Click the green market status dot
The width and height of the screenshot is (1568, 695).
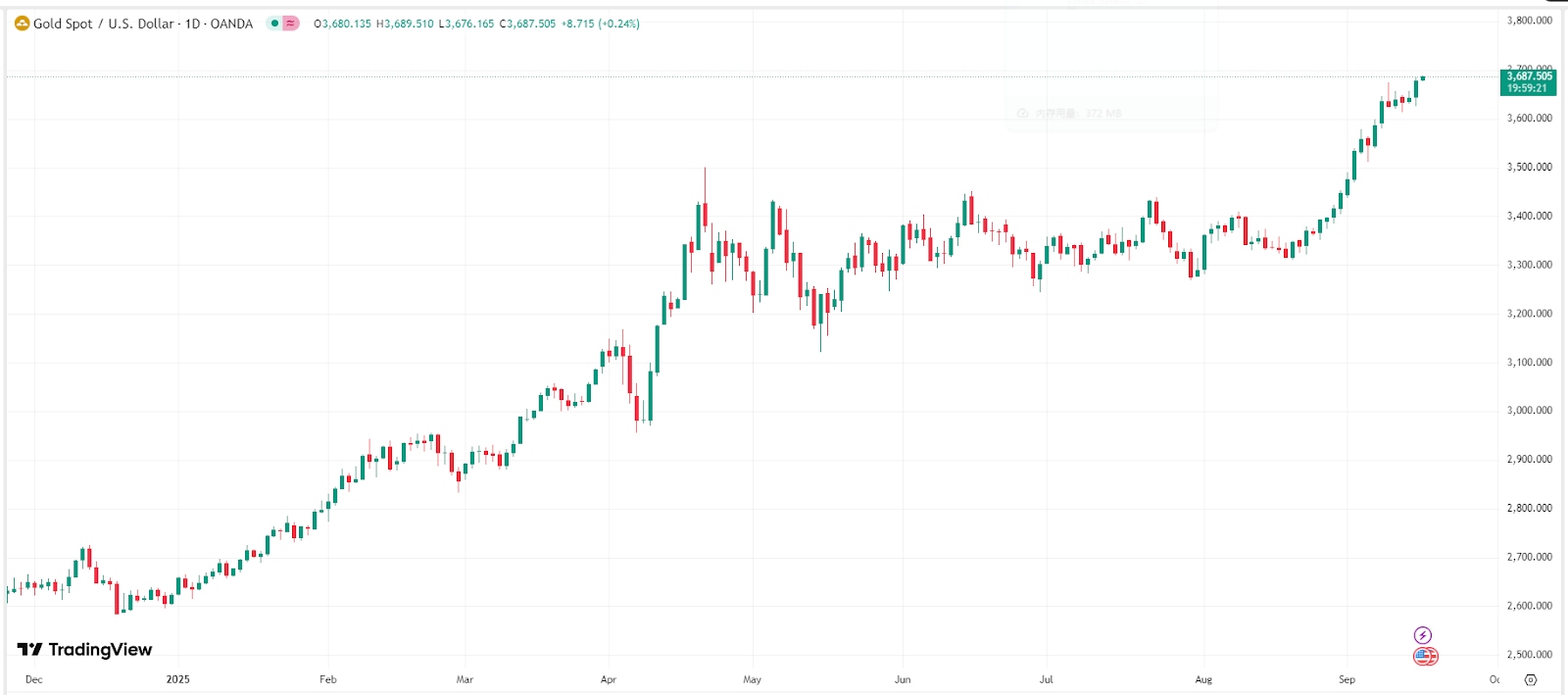[x=274, y=24]
